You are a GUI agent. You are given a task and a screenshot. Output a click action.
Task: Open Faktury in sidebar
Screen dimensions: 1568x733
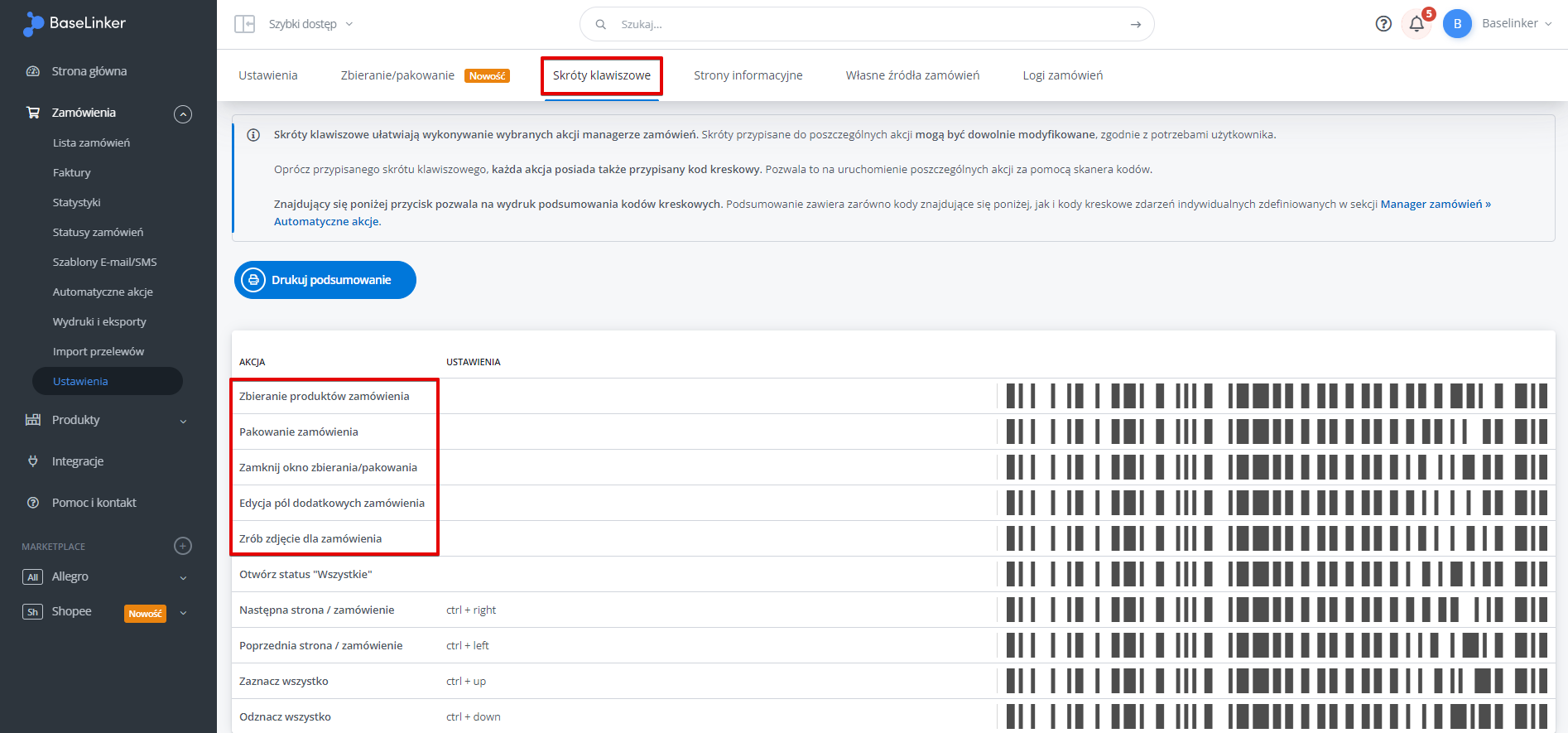point(72,173)
